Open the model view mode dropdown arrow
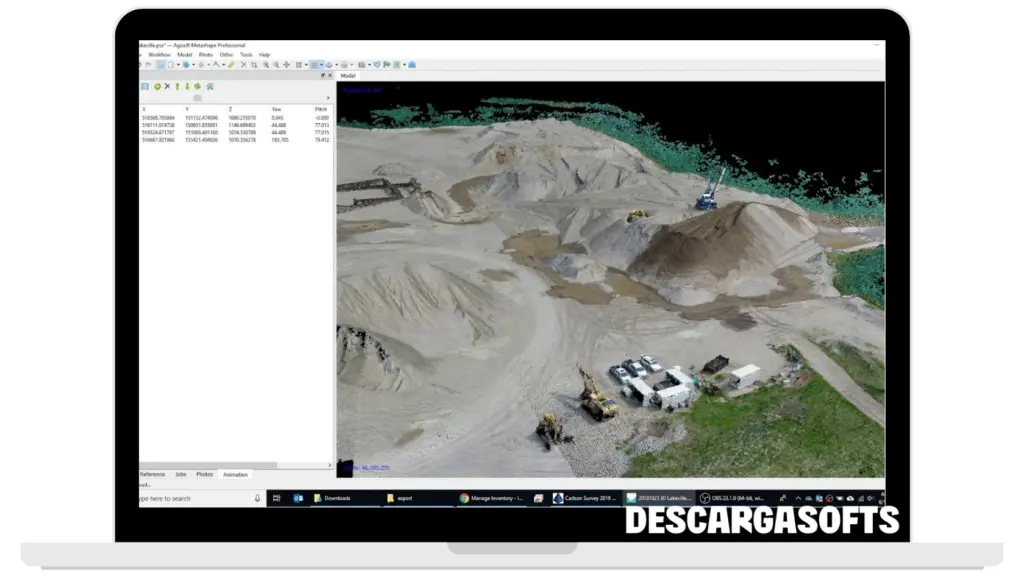The width and height of the screenshot is (1024, 576). coord(322,65)
